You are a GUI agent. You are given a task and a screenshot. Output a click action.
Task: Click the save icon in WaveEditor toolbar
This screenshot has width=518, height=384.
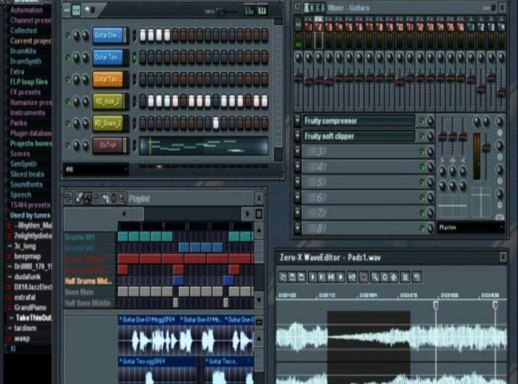click(x=292, y=277)
